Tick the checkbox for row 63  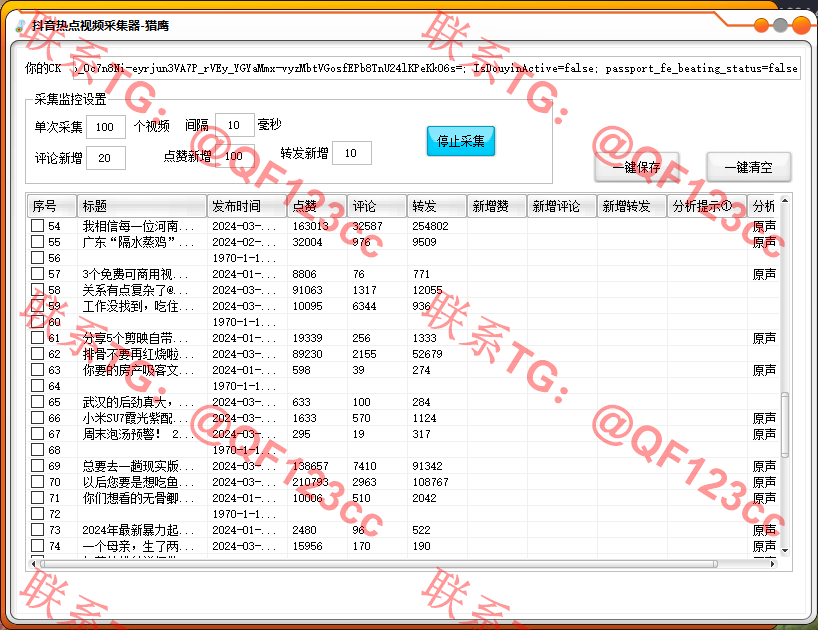tap(37, 369)
